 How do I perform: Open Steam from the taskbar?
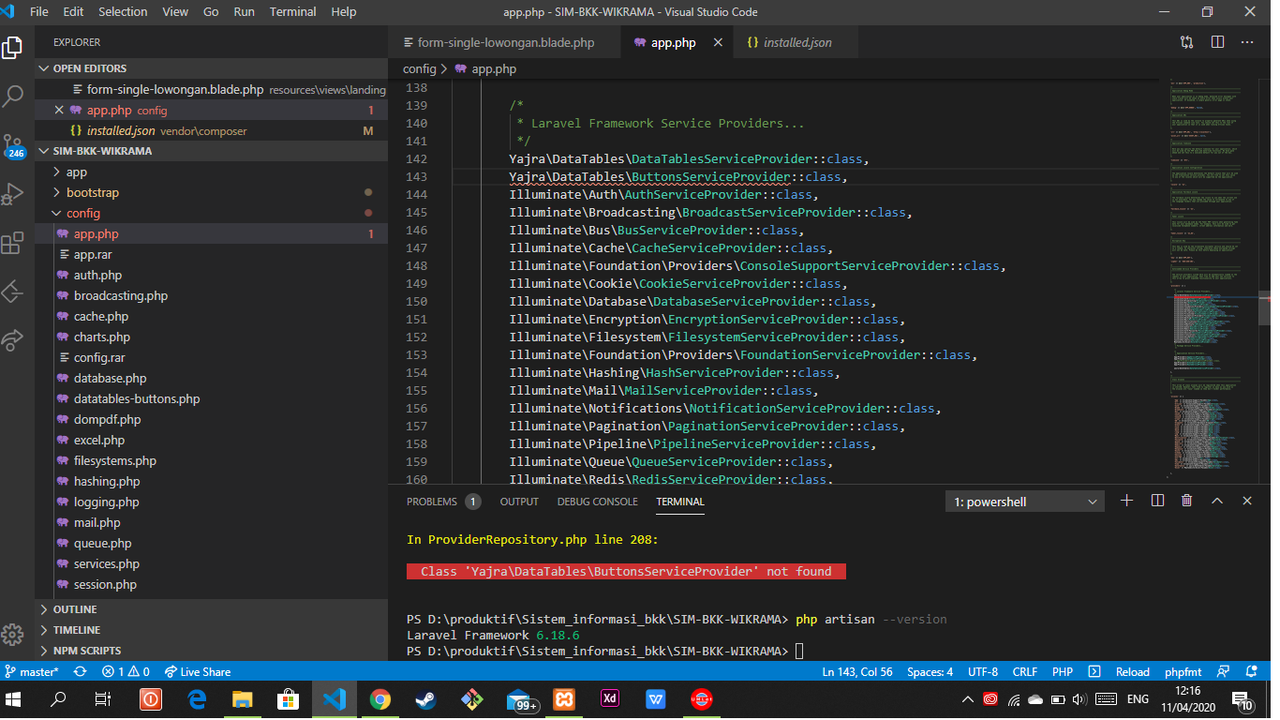pyautogui.click(x=425, y=700)
